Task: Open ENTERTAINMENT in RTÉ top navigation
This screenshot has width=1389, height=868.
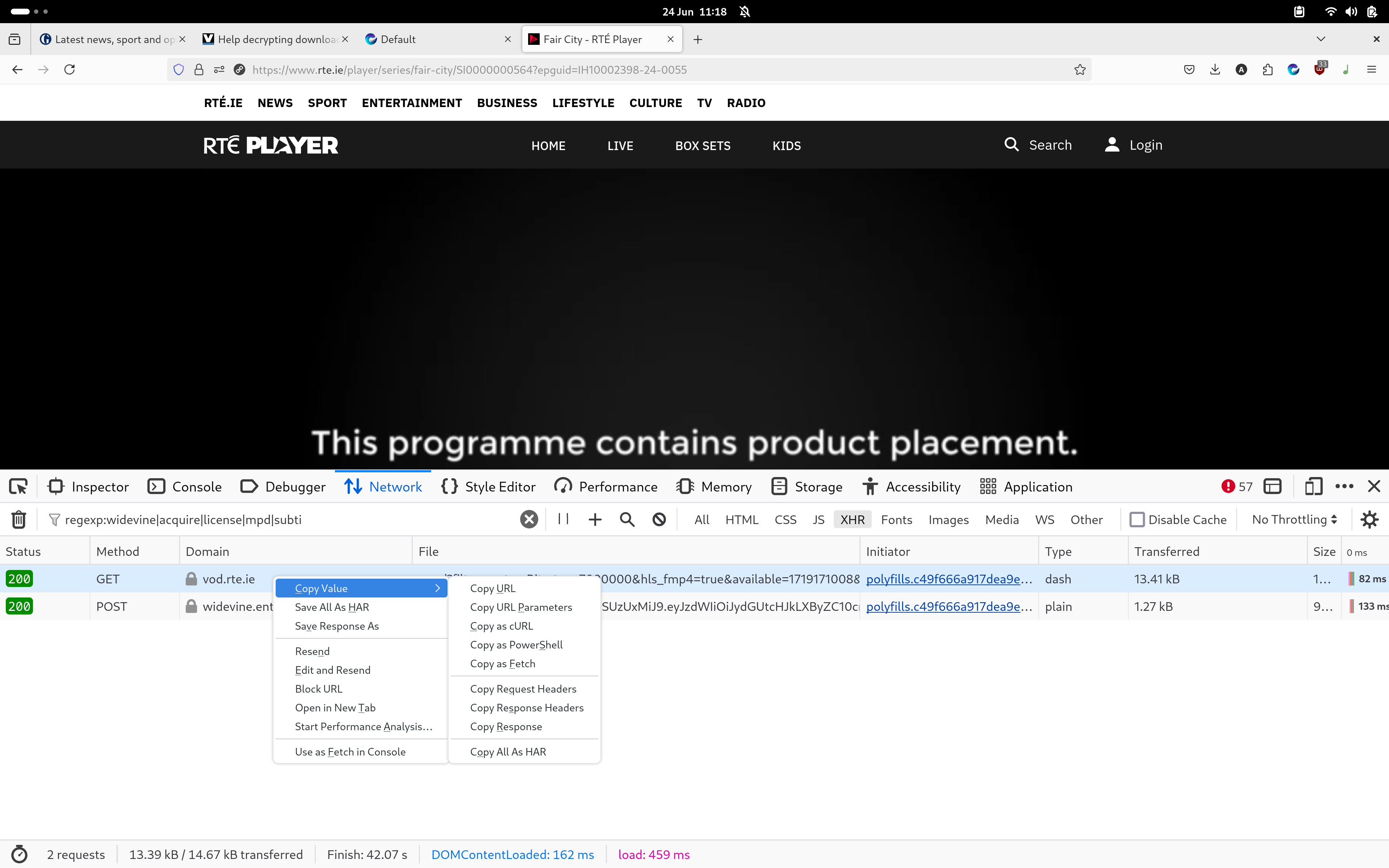Action: coord(412,103)
